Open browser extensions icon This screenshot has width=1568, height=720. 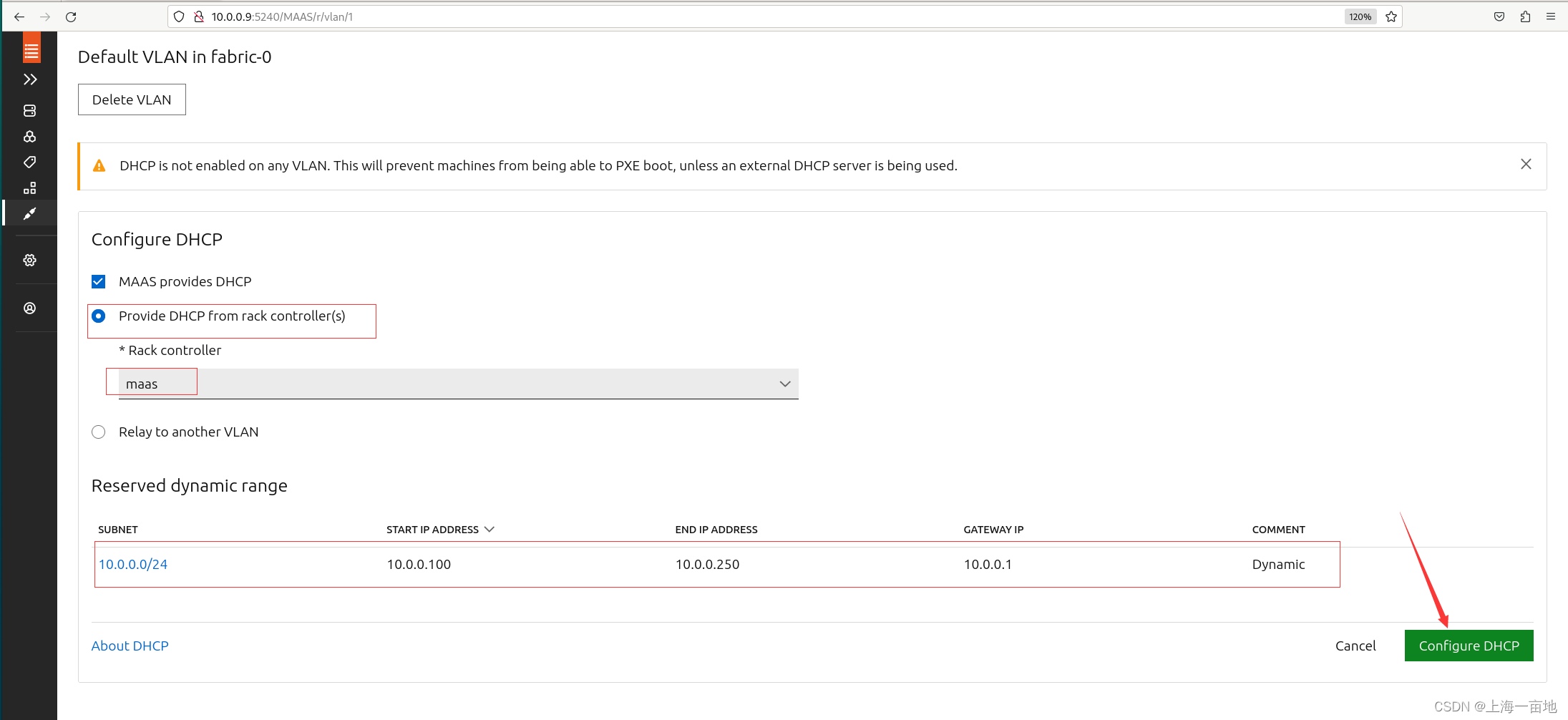pos(1525,16)
